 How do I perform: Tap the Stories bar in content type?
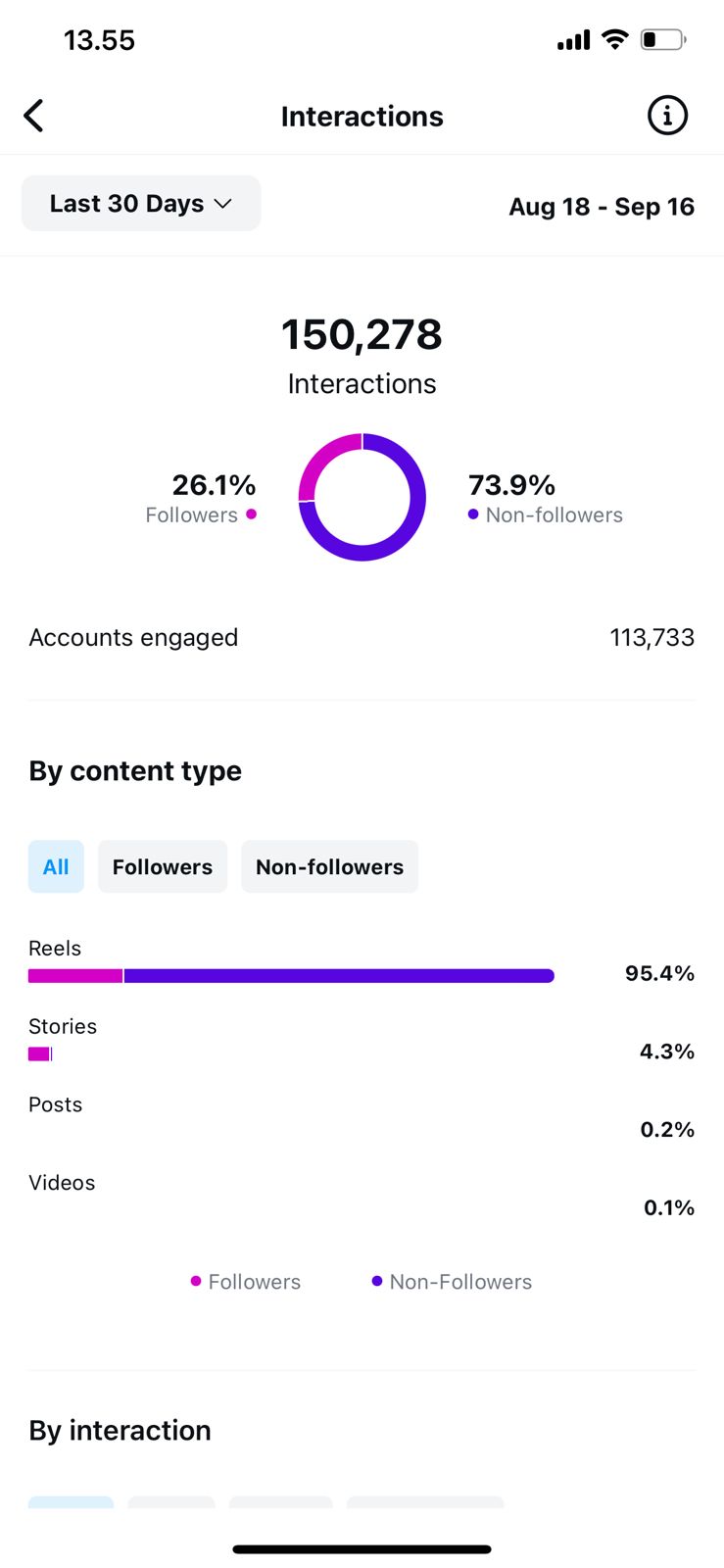[x=39, y=1053]
